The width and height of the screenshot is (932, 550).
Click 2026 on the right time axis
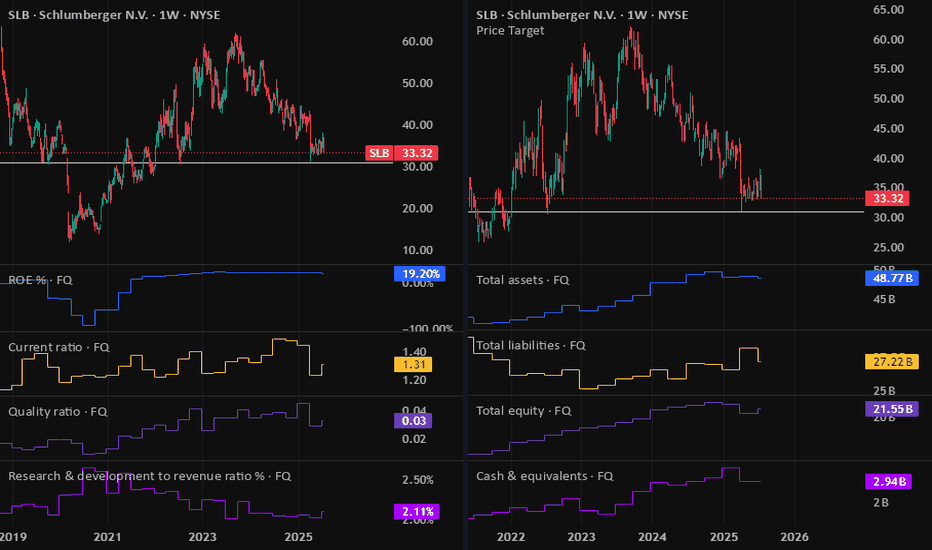pos(794,537)
